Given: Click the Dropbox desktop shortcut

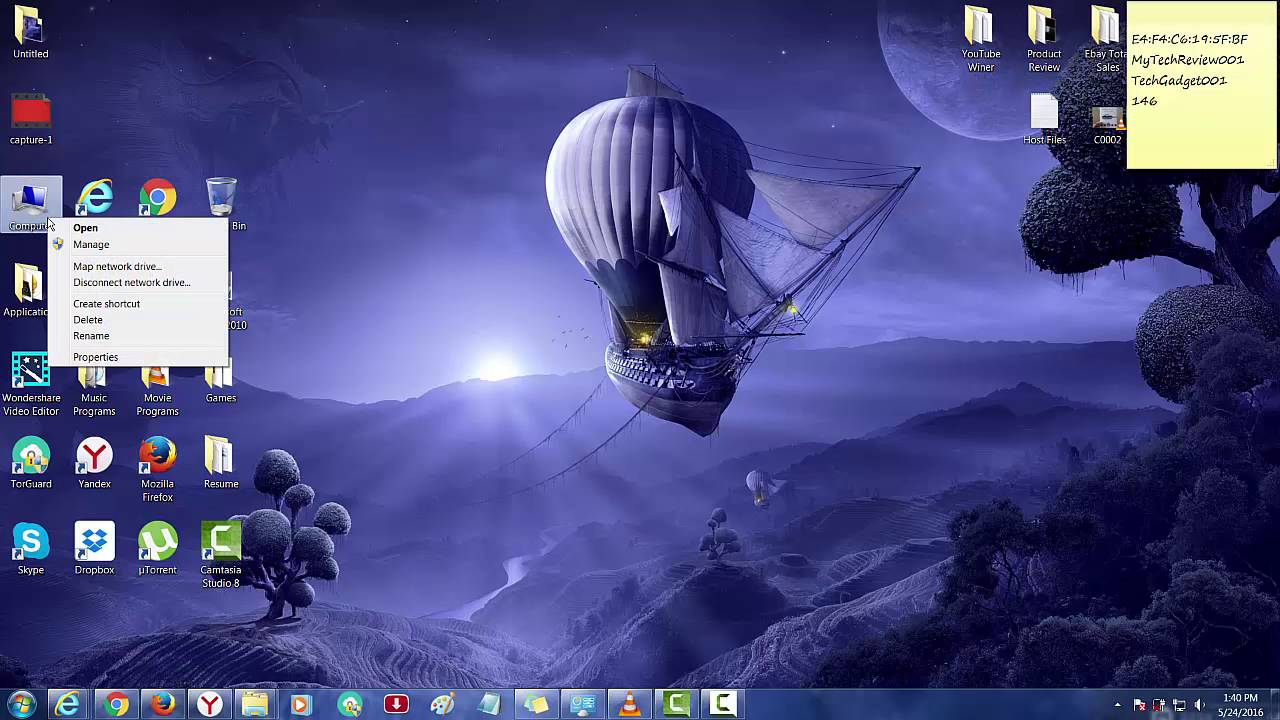Looking at the screenshot, I should (x=94, y=549).
